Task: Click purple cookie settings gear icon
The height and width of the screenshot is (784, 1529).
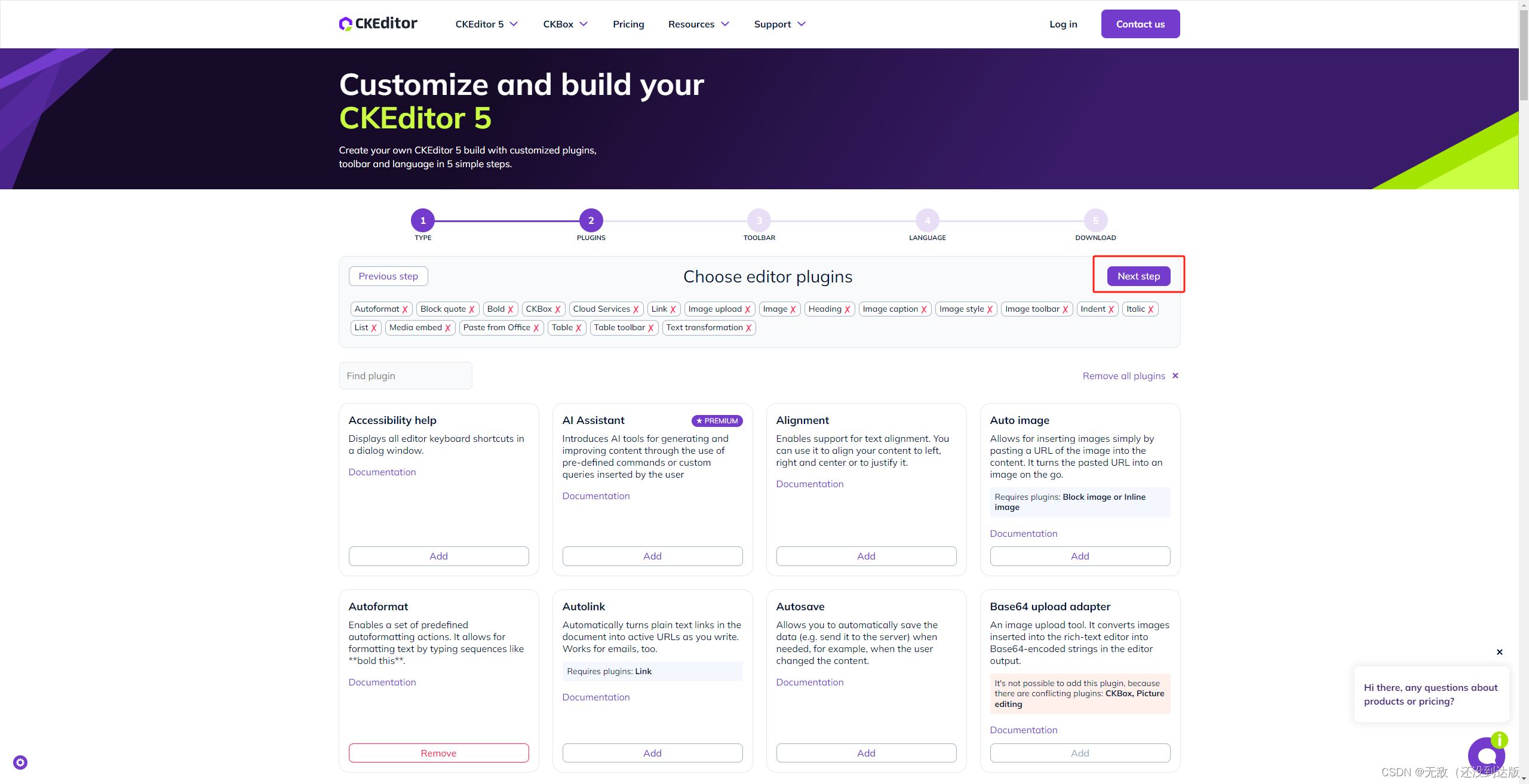Action: (x=20, y=763)
